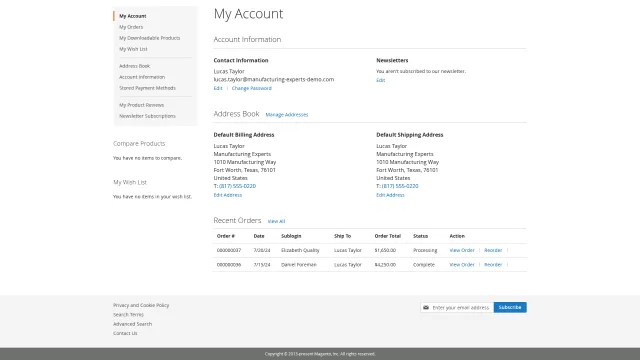Edit newsletter subscription setting

coord(380,80)
